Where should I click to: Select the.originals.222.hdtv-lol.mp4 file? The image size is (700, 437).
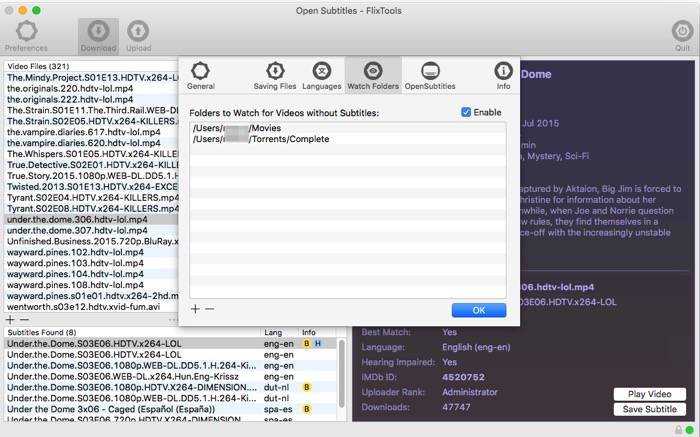(92, 99)
